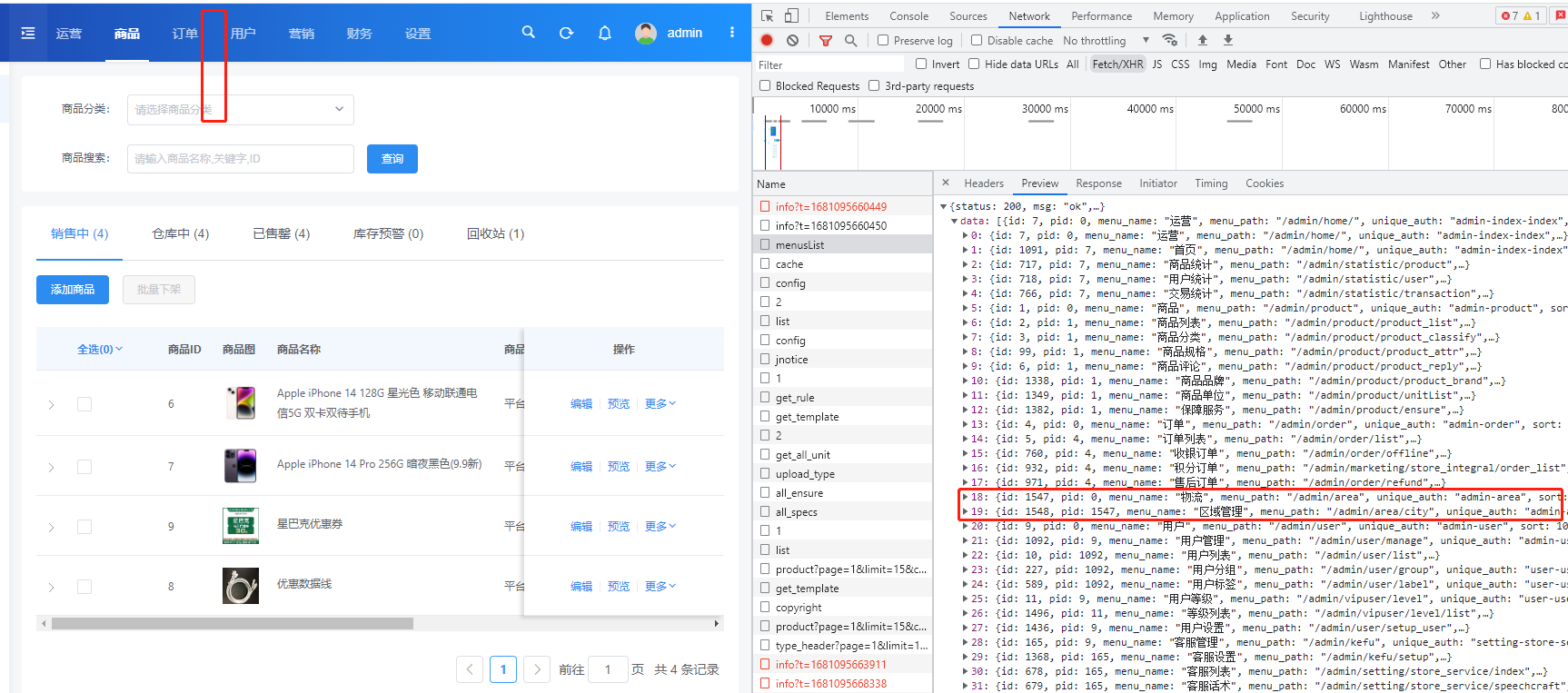This screenshot has width=1568, height=693.
Task: Go to previous page arrow
Action: pyautogui.click(x=470, y=669)
